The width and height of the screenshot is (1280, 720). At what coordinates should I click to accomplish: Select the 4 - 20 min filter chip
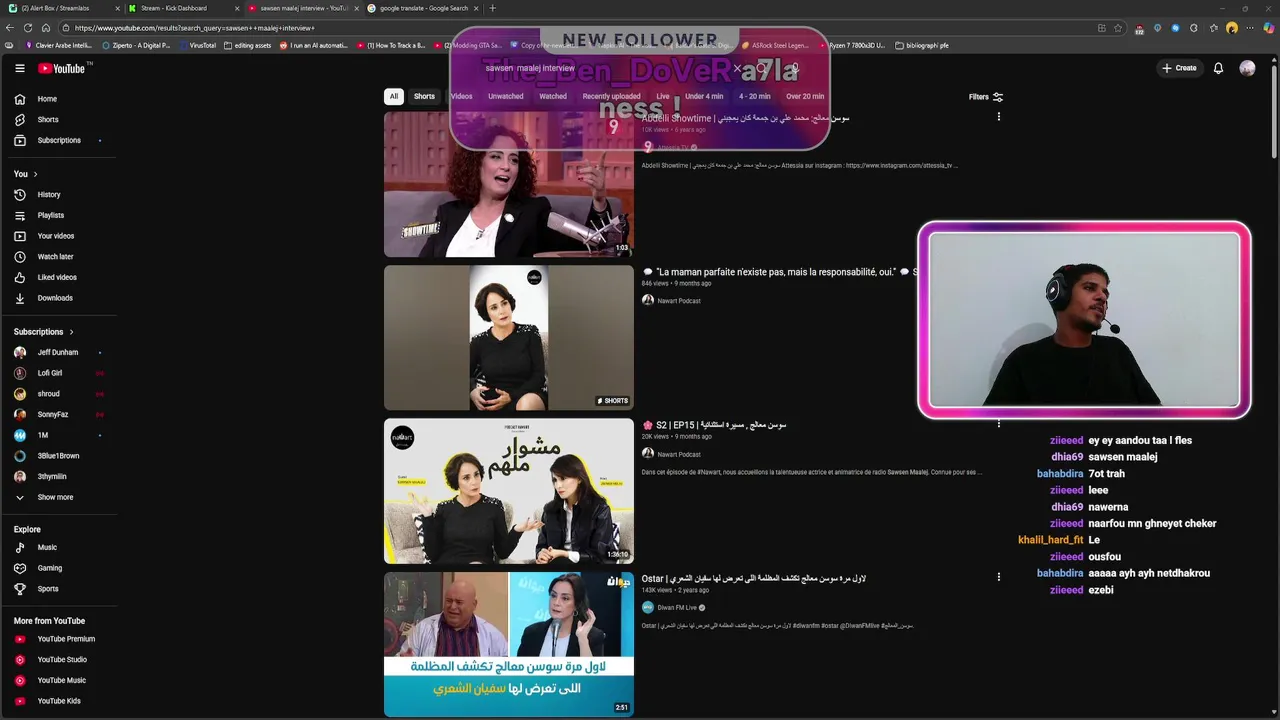coord(754,97)
